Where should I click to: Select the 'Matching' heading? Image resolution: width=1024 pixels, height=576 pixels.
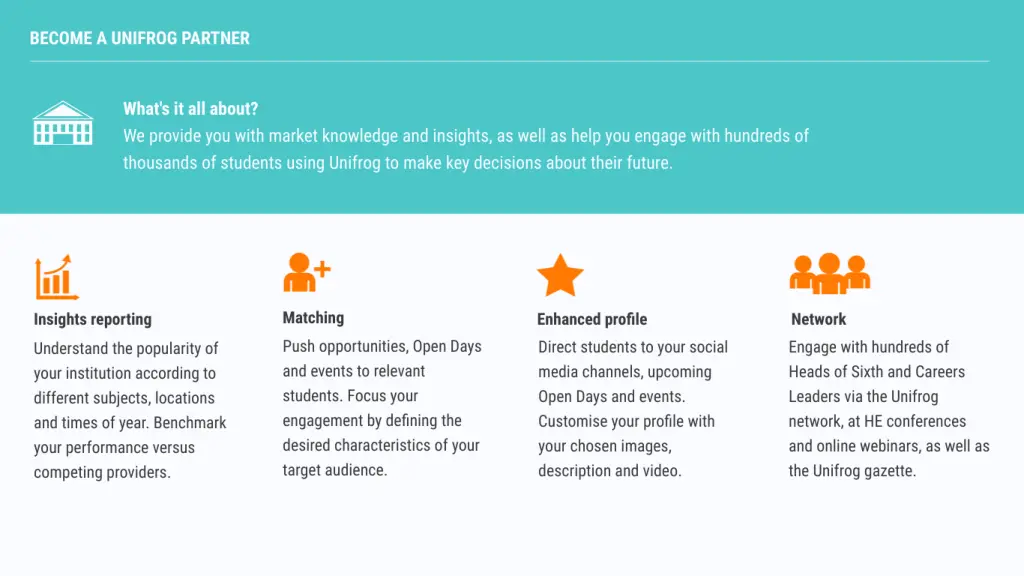313,318
